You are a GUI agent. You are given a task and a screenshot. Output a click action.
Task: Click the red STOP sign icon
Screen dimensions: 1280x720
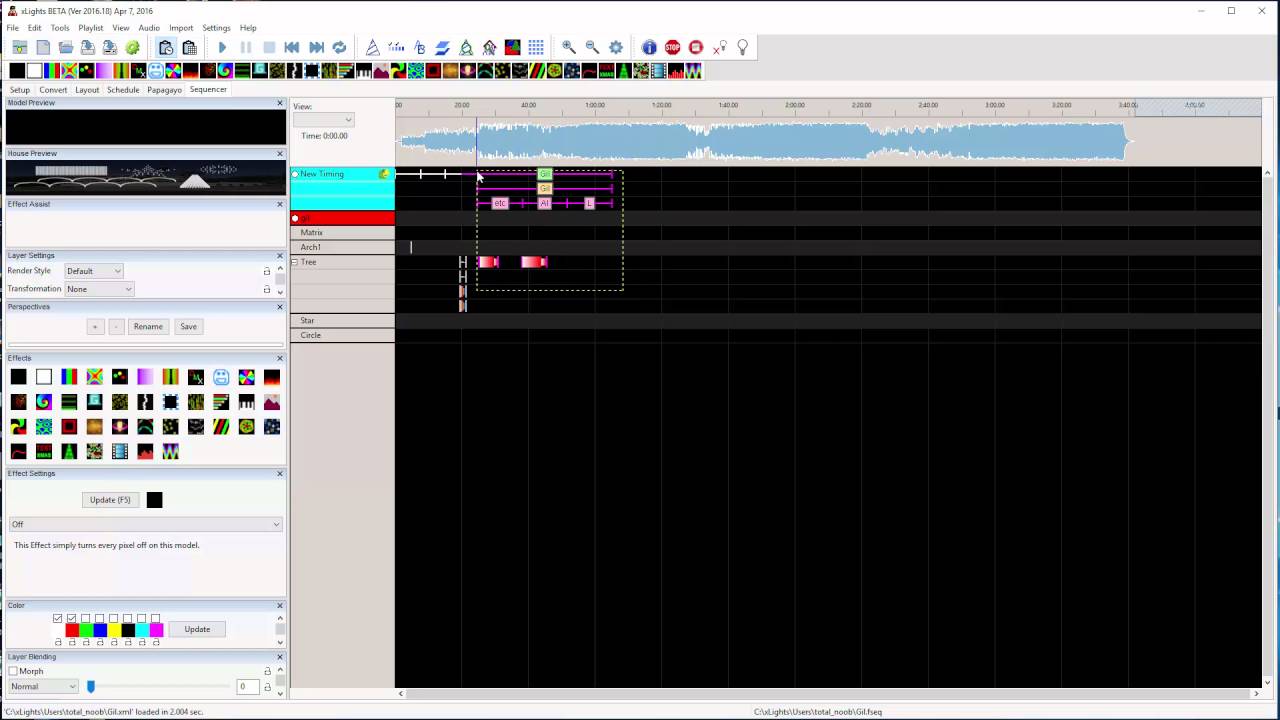(672, 47)
